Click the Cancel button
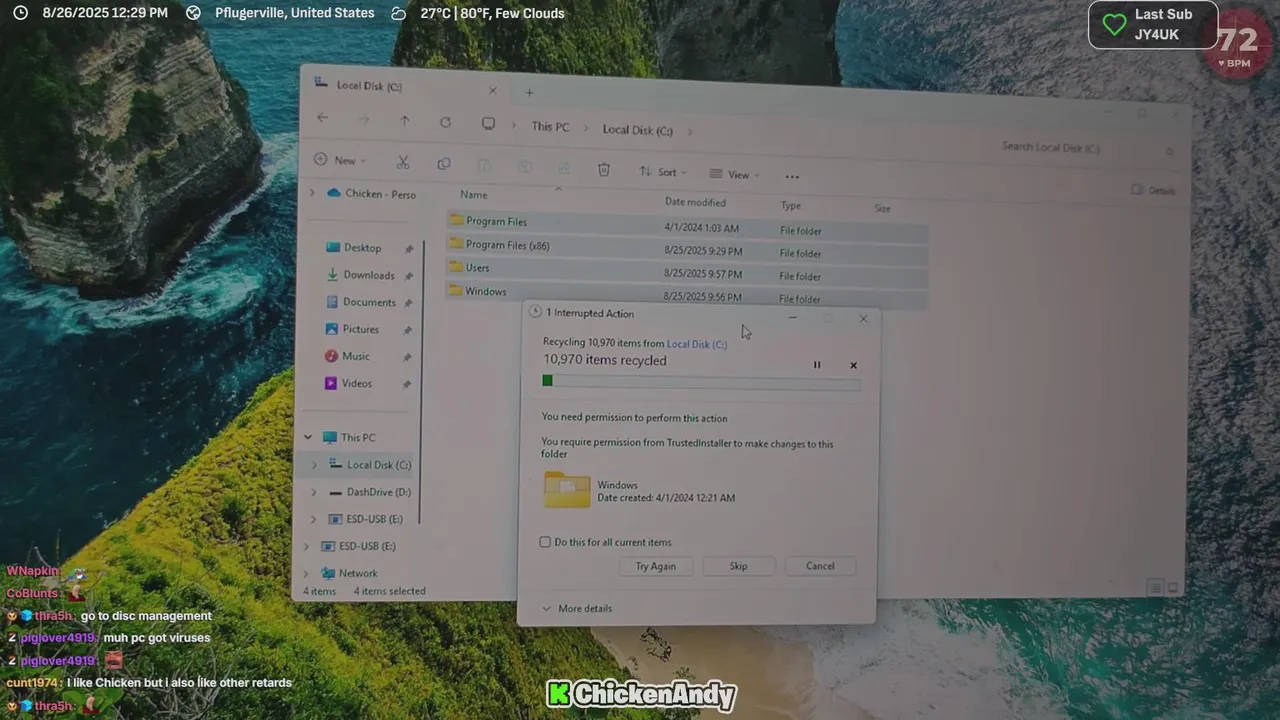Screen dimensions: 1280x720 [x=820, y=566]
